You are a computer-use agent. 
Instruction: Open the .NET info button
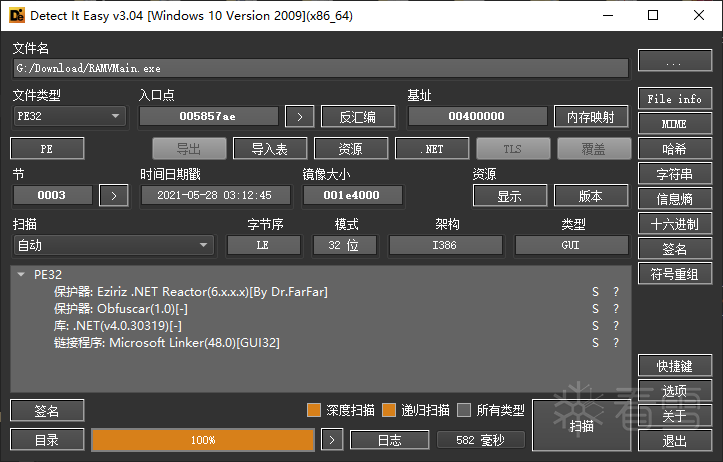coord(432,149)
